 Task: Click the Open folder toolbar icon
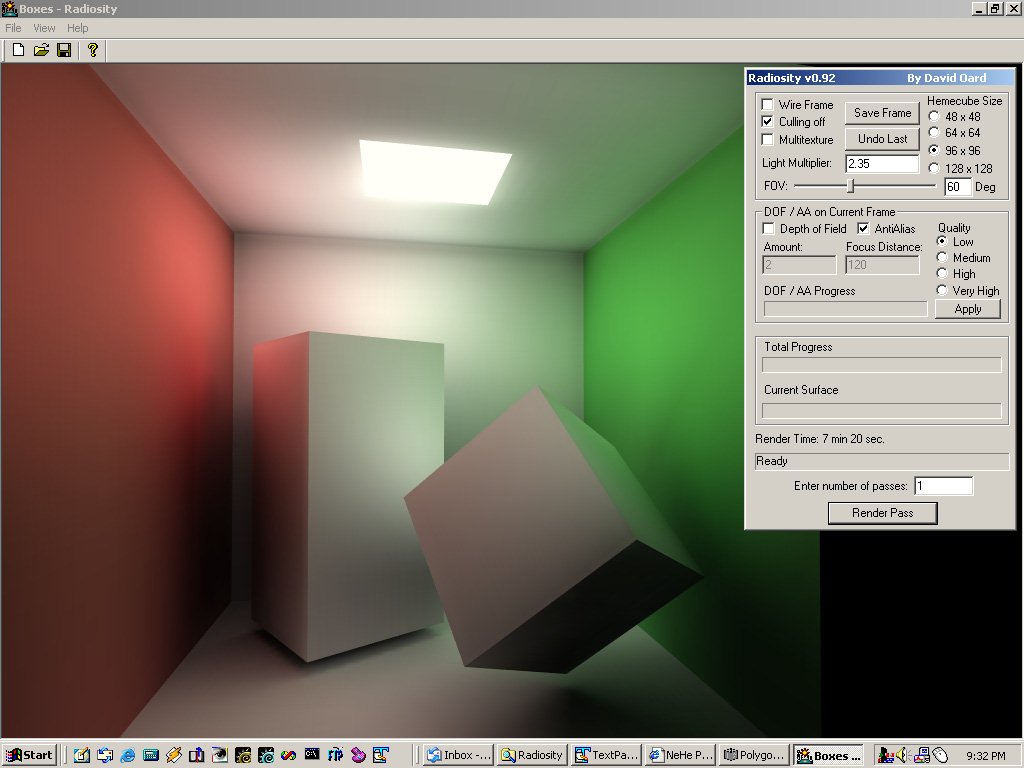coord(41,50)
